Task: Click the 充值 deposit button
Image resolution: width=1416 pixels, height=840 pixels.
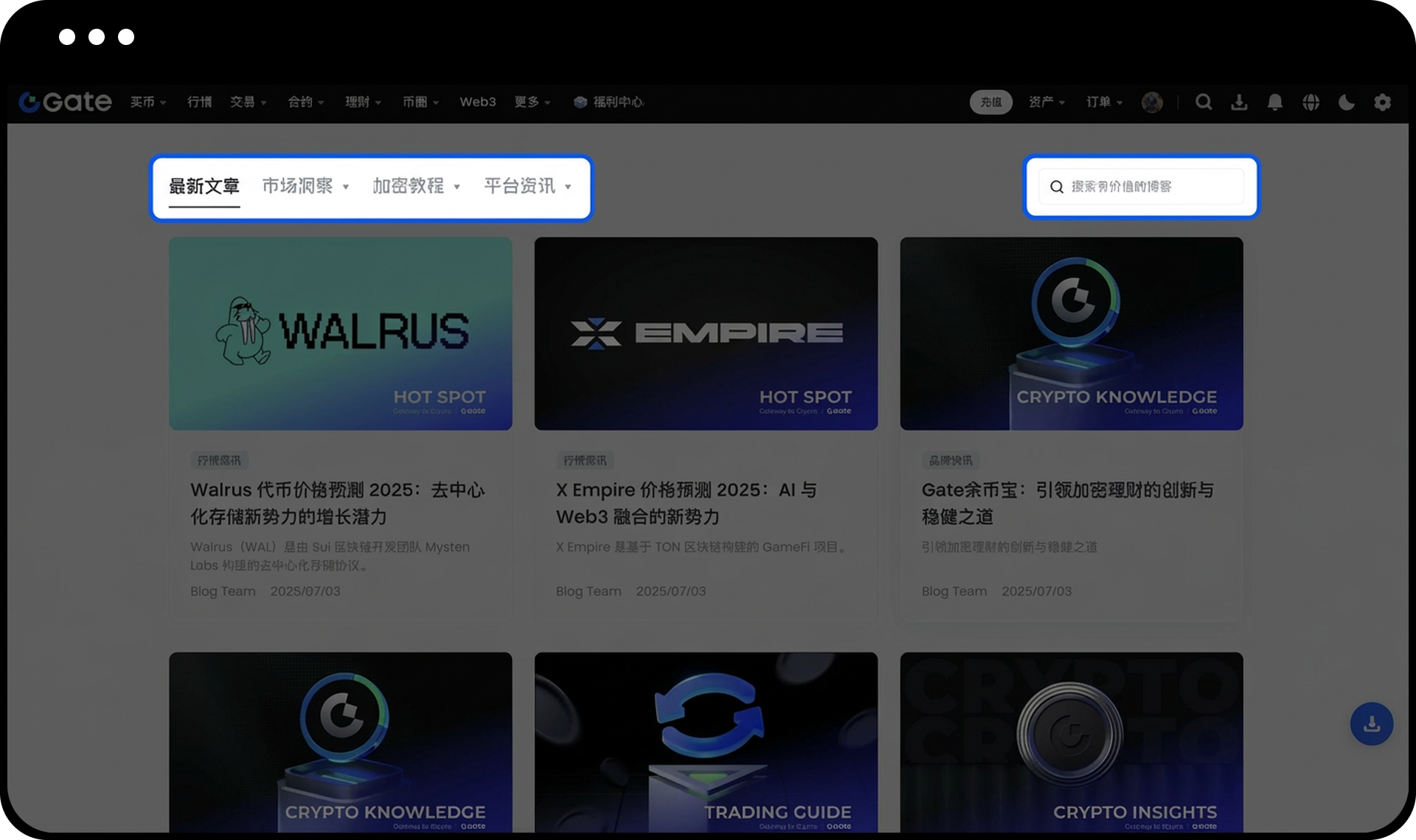Action: tap(990, 102)
